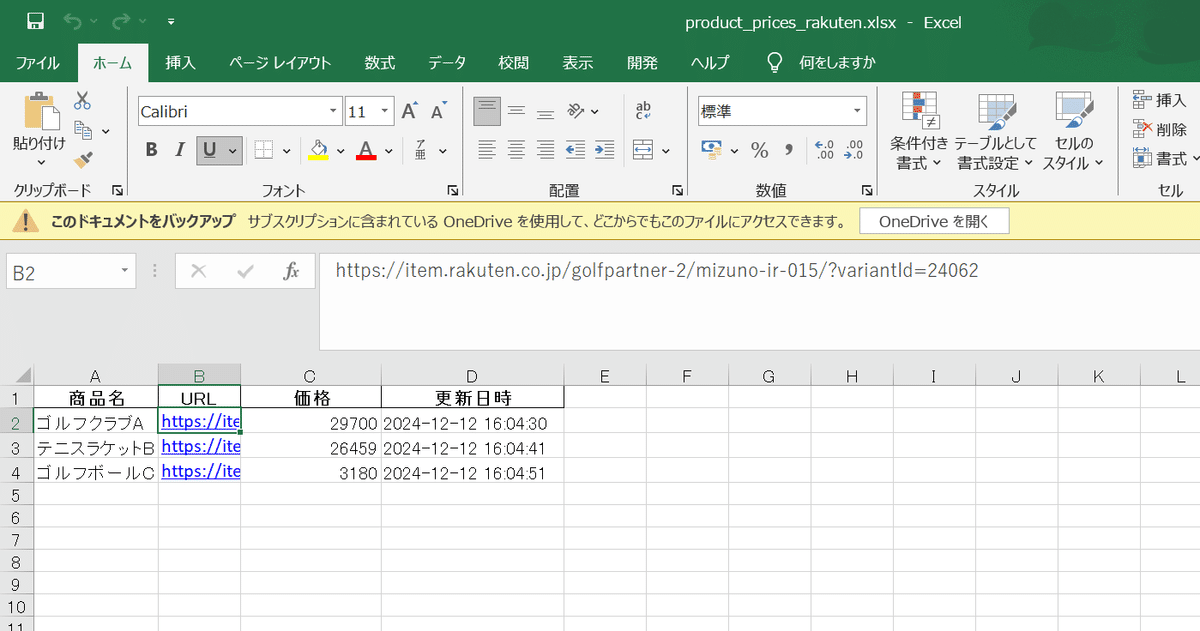The height and width of the screenshot is (631, 1200).
Task: Open the Customize Quick Access Toolbar arrow
Action: pyautogui.click(x=171, y=21)
